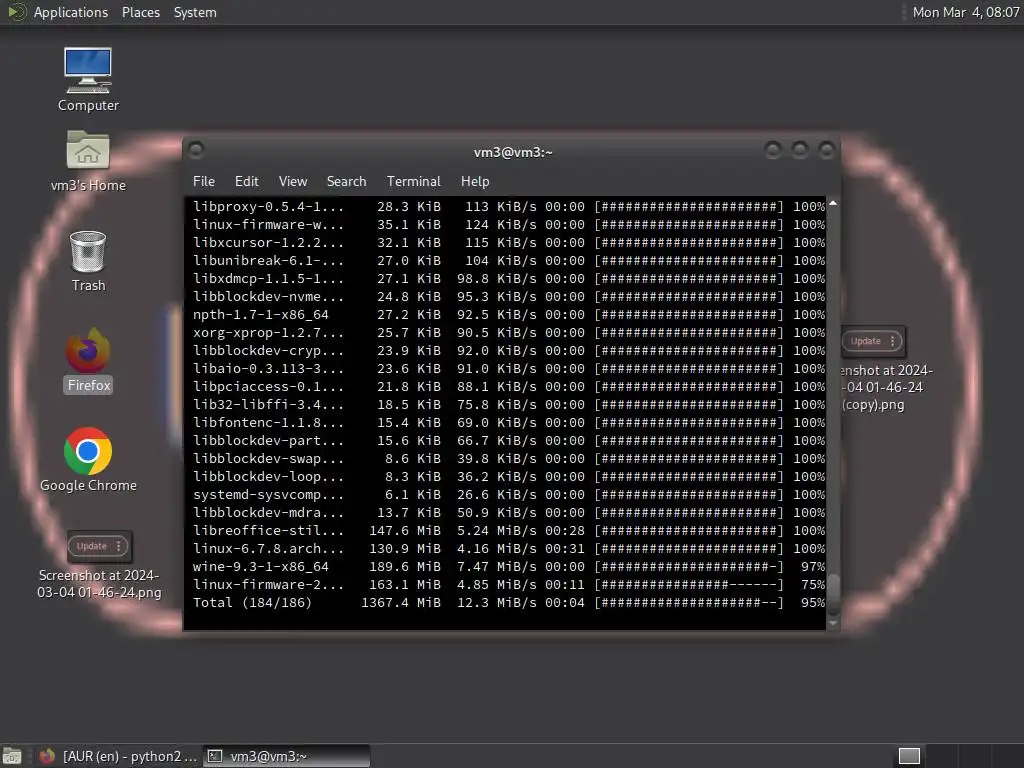Open the terminal Edit menu

tap(246, 182)
